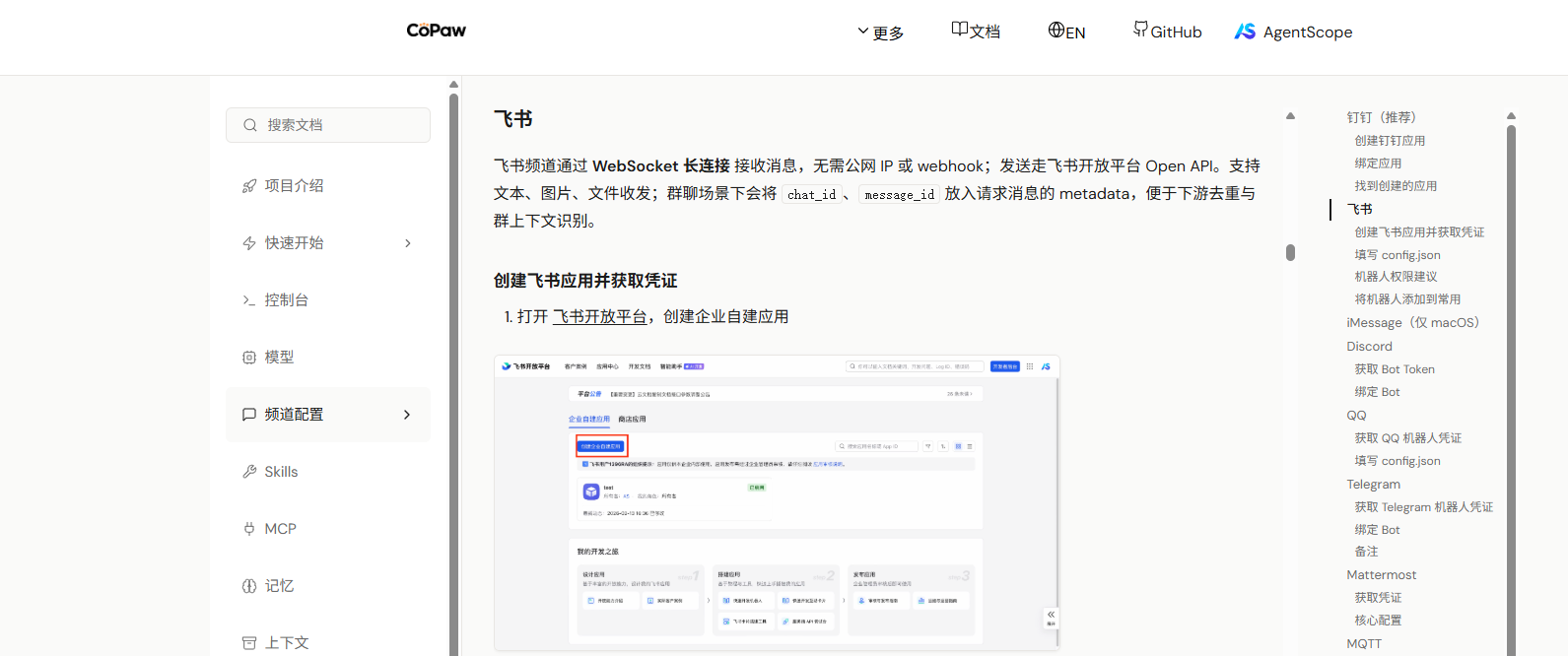Click the rocket icon beside 项目介绍

point(249,186)
